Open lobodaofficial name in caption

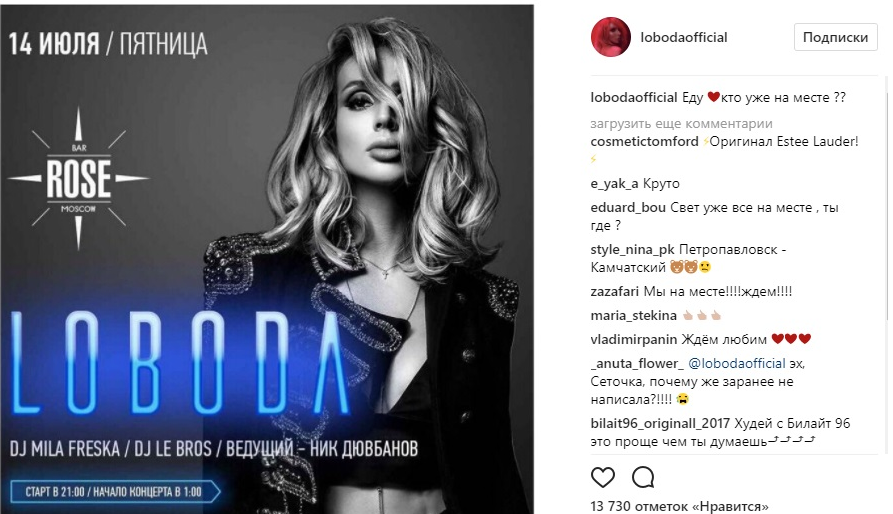pos(634,97)
